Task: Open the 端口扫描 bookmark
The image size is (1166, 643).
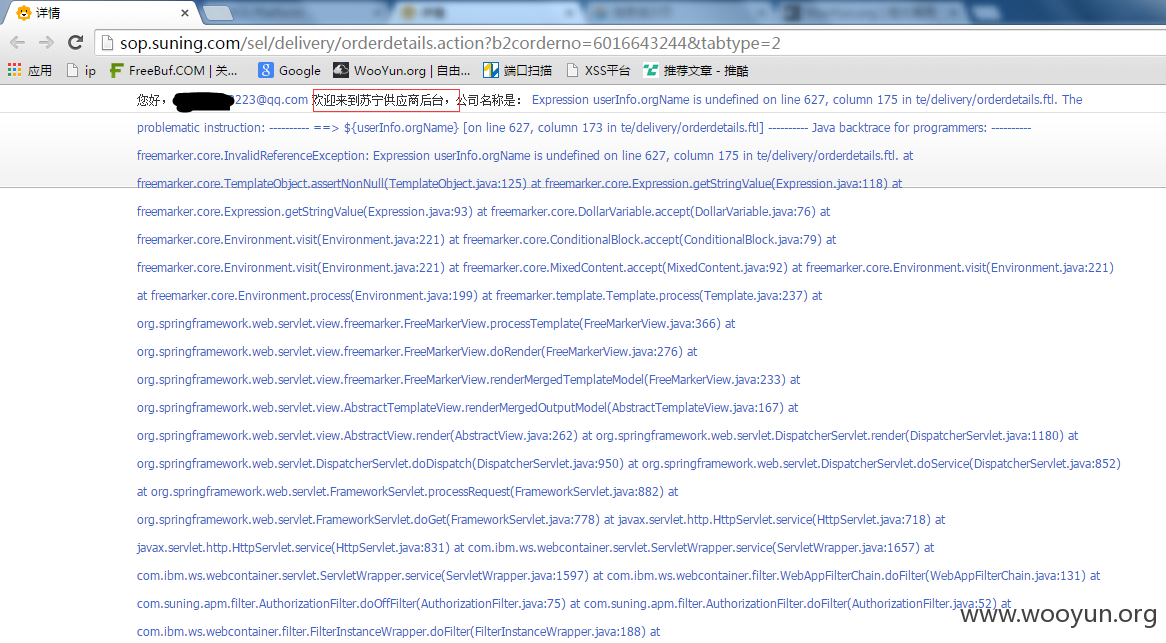Action: pos(518,71)
